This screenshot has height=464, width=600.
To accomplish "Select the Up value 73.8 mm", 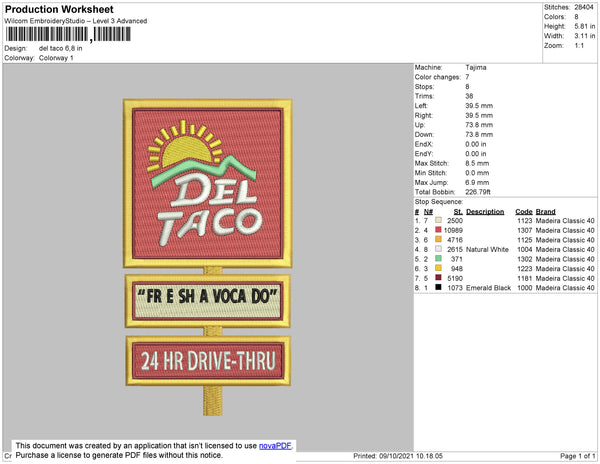I will 479,125.
